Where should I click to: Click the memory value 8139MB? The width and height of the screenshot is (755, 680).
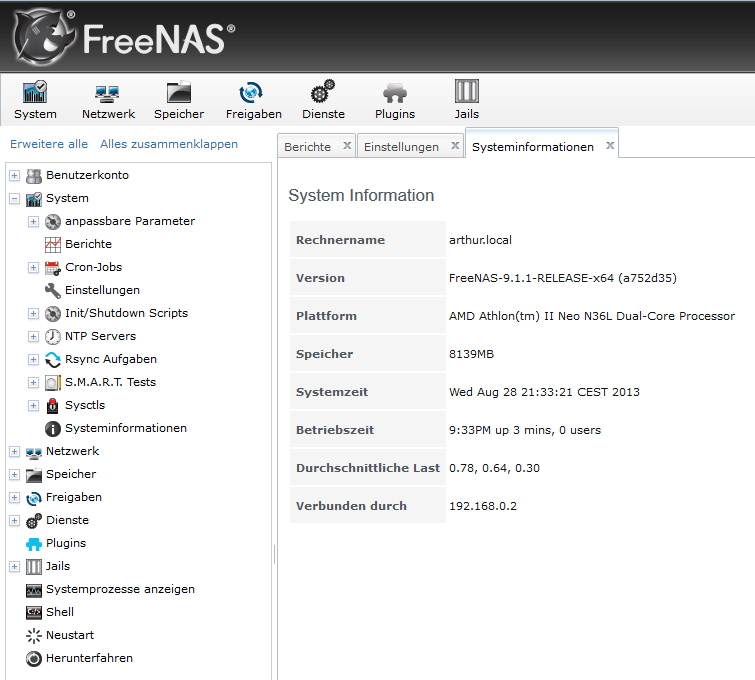471,354
